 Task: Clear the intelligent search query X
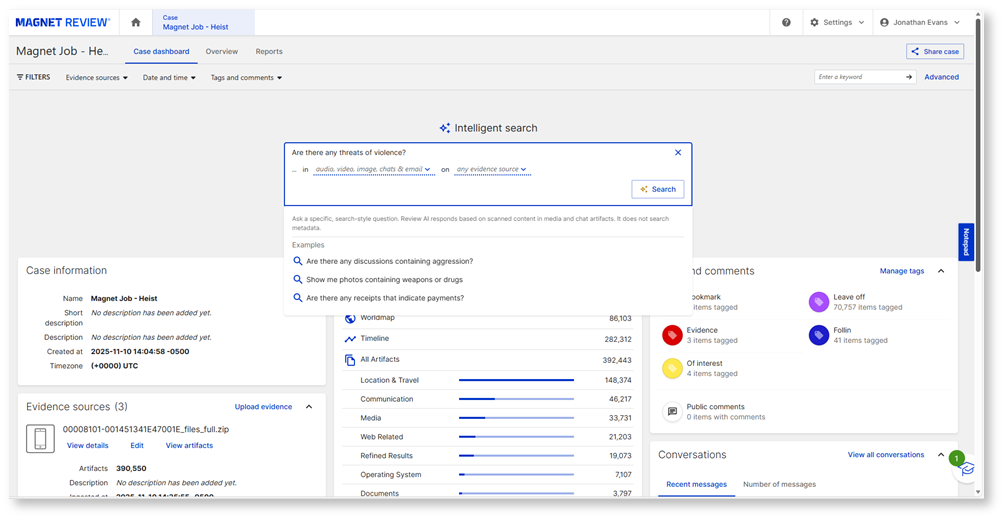coord(678,153)
